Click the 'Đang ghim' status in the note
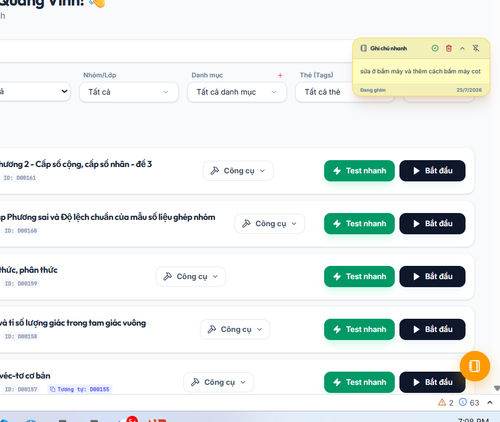Screen dimensions: 500x422 tap(373, 90)
